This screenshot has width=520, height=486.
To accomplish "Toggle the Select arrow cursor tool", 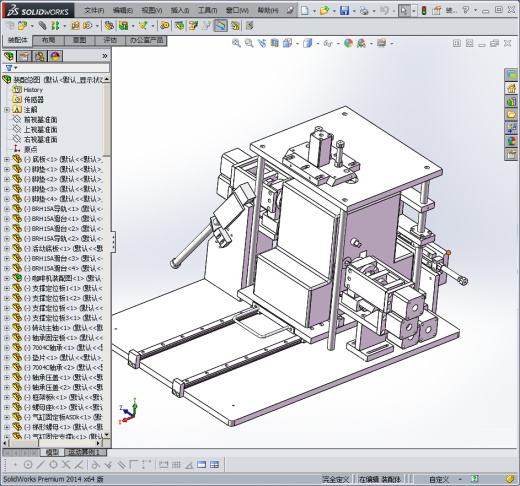I will [x=404, y=11].
